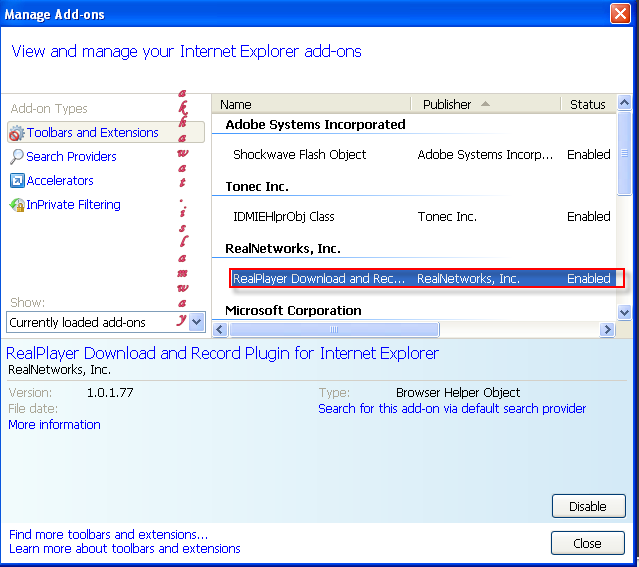Click the horizontal scrollbar thumb
639x567 pixels.
pos(334,329)
